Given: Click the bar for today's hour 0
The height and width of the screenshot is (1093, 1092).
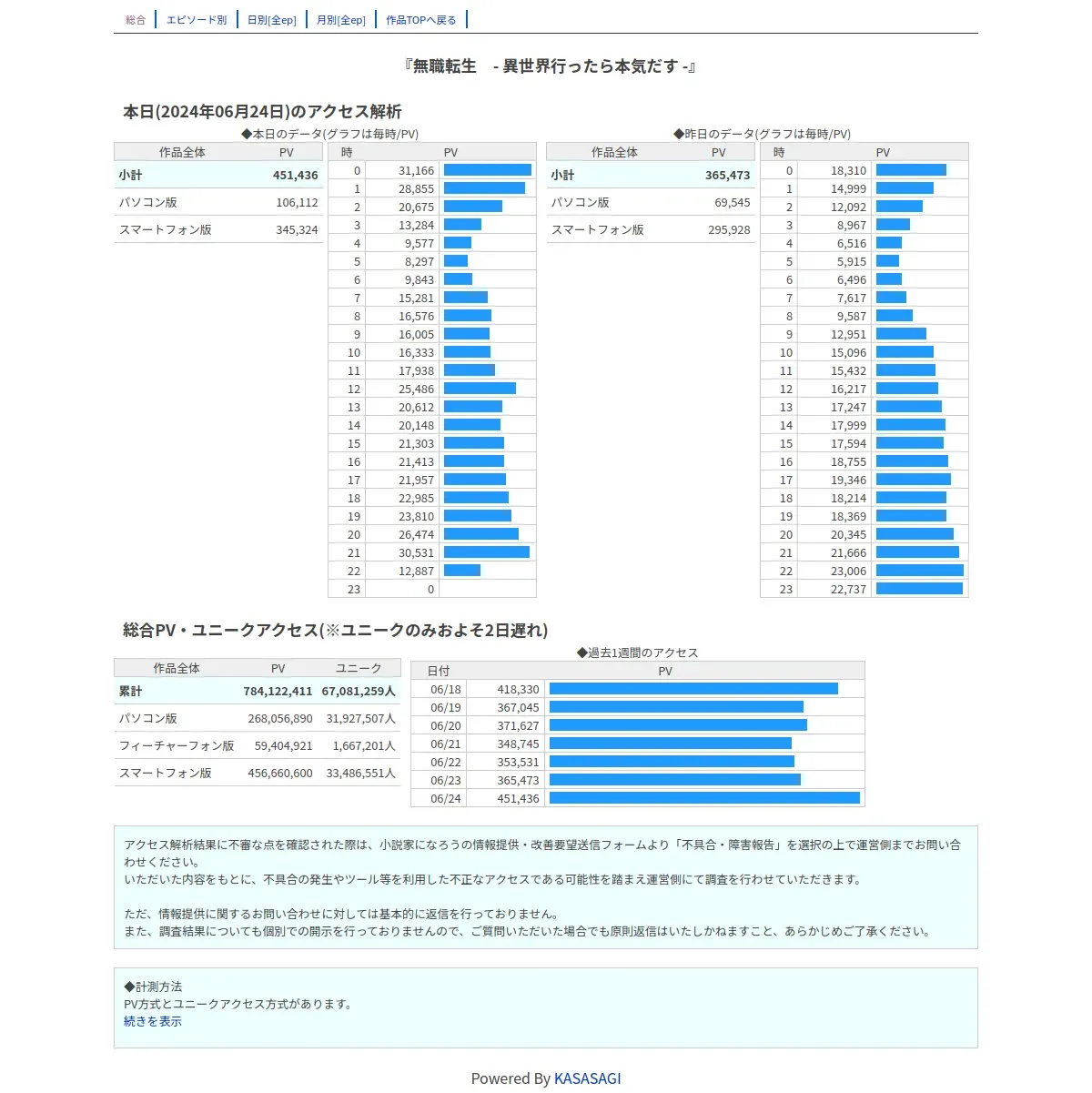Looking at the screenshot, I should click(x=488, y=170).
